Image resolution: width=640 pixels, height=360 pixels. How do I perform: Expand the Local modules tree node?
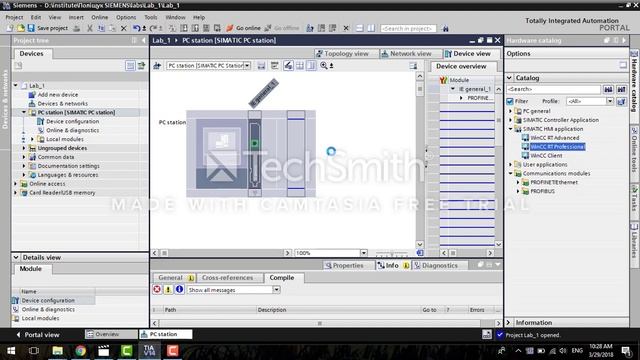pos(32,139)
